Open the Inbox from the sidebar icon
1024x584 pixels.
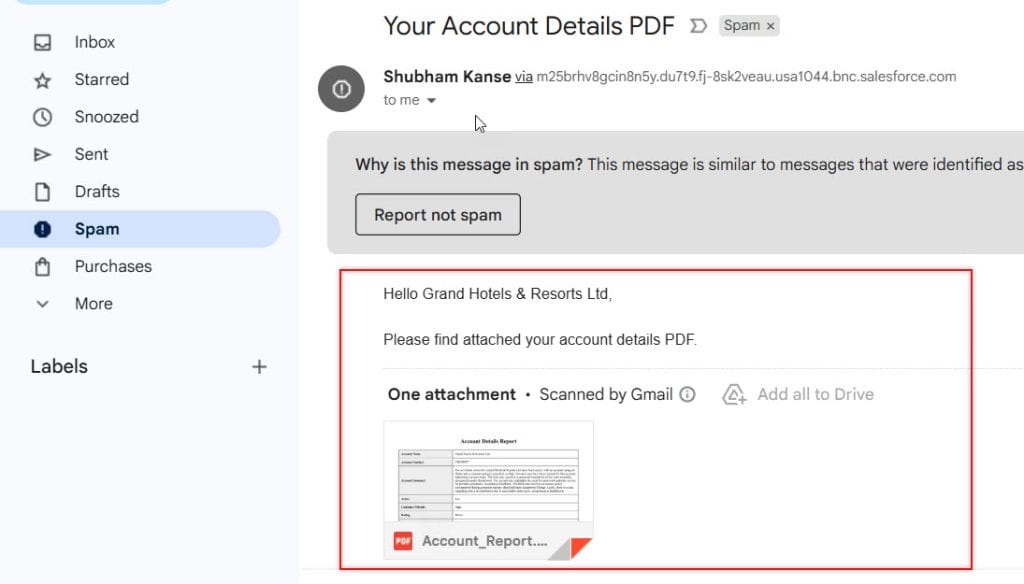tap(41, 42)
